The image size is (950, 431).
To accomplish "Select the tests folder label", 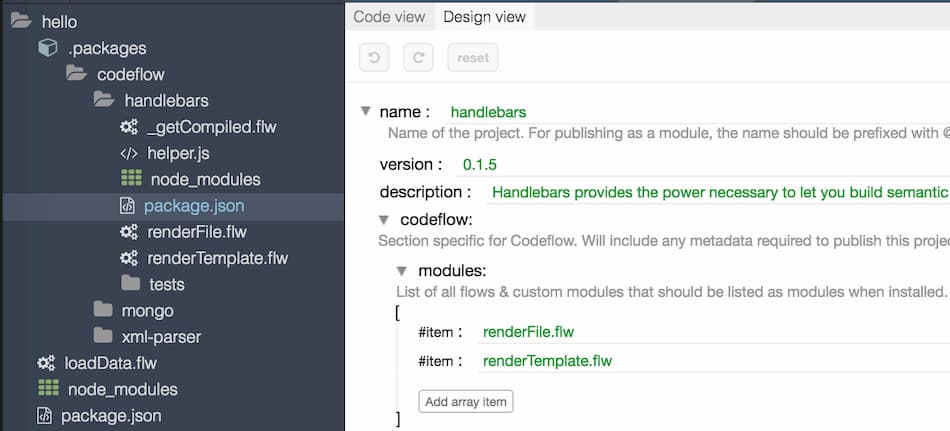I will (167, 284).
